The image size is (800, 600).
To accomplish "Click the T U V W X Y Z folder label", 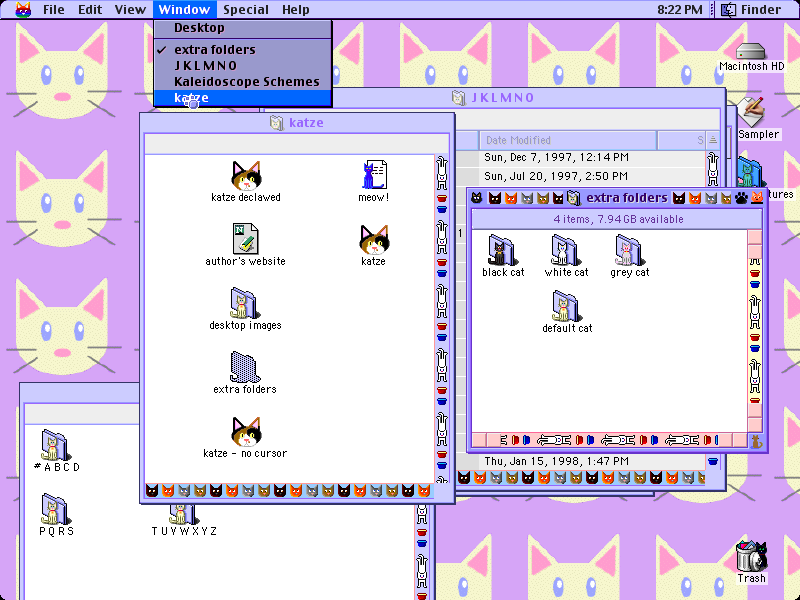I will [184, 531].
